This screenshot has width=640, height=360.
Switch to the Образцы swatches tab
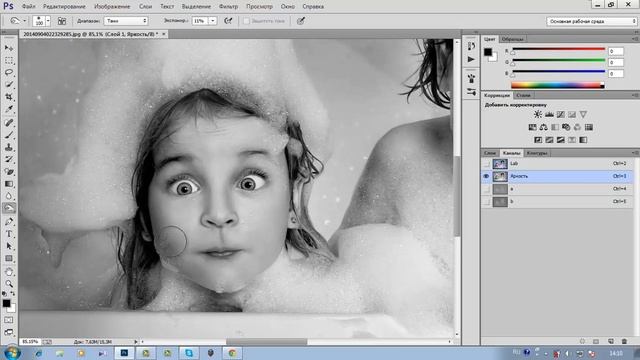(512, 39)
